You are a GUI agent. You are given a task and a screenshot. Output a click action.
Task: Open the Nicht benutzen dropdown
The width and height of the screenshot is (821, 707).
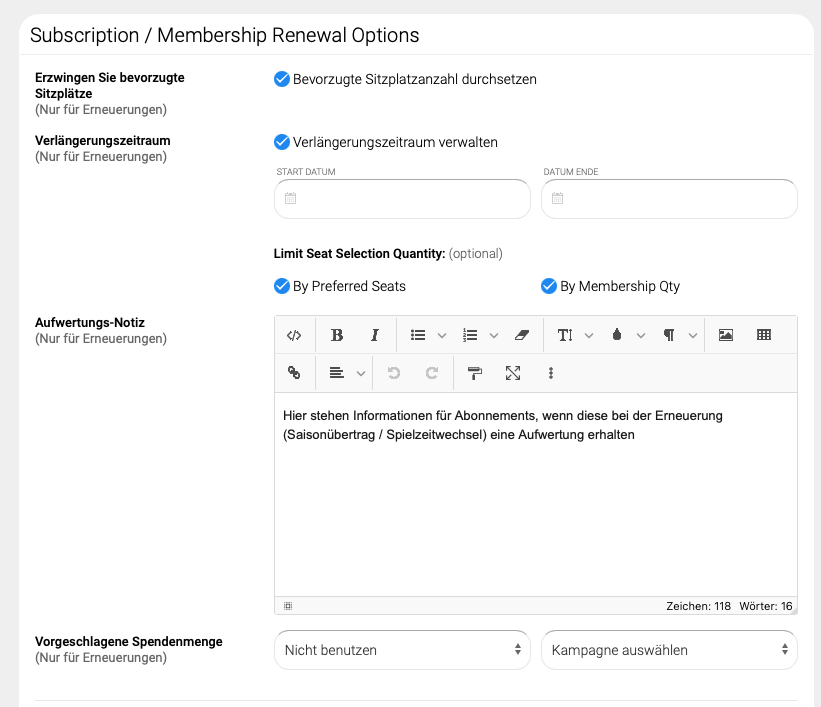pyautogui.click(x=402, y=650)
